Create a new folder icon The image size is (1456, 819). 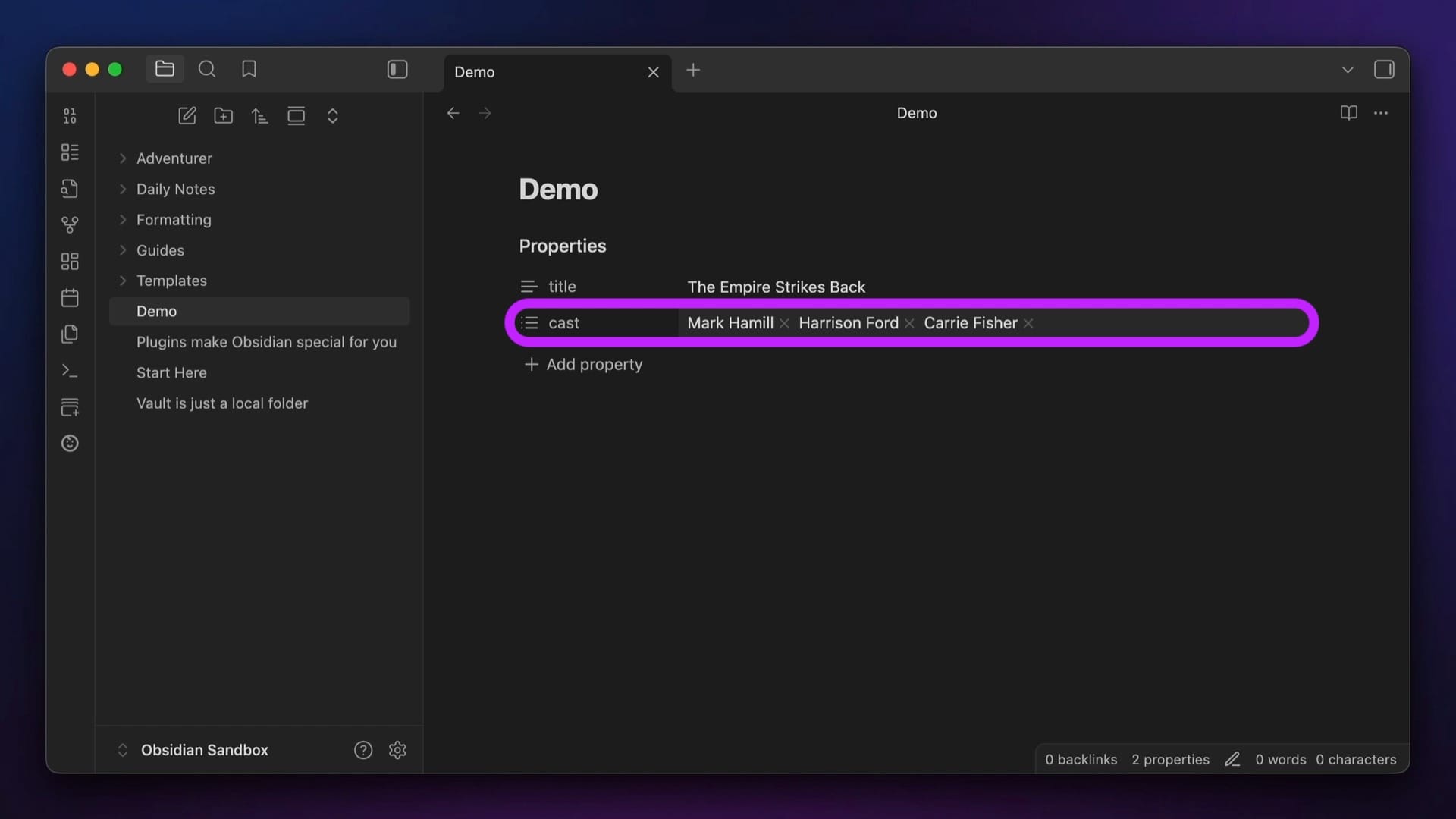223,116
